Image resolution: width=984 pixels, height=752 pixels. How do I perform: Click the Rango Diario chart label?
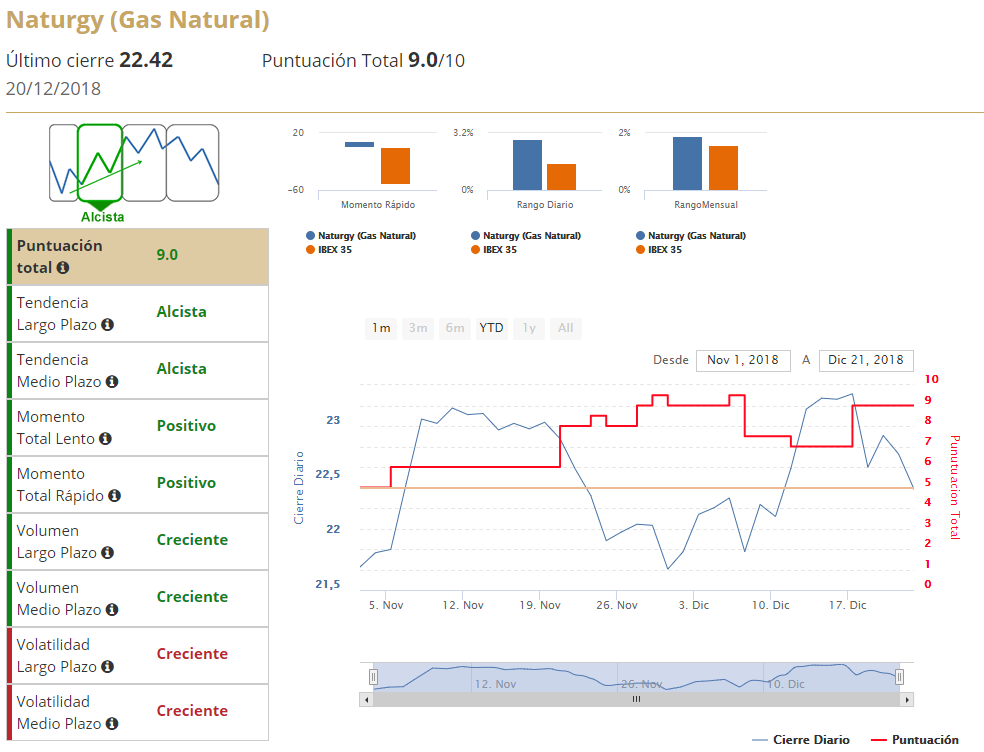coord(545,205)
